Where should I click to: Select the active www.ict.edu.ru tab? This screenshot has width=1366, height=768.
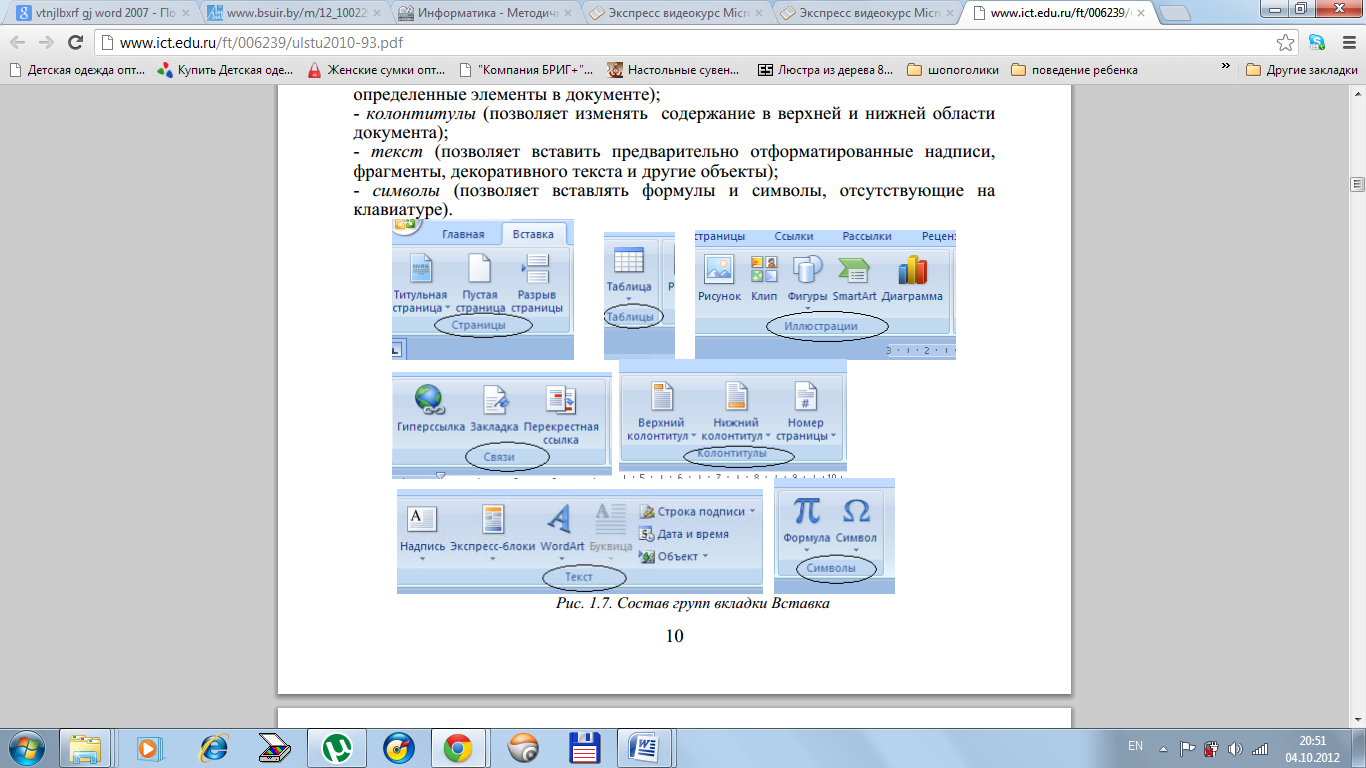point(1058,13)
